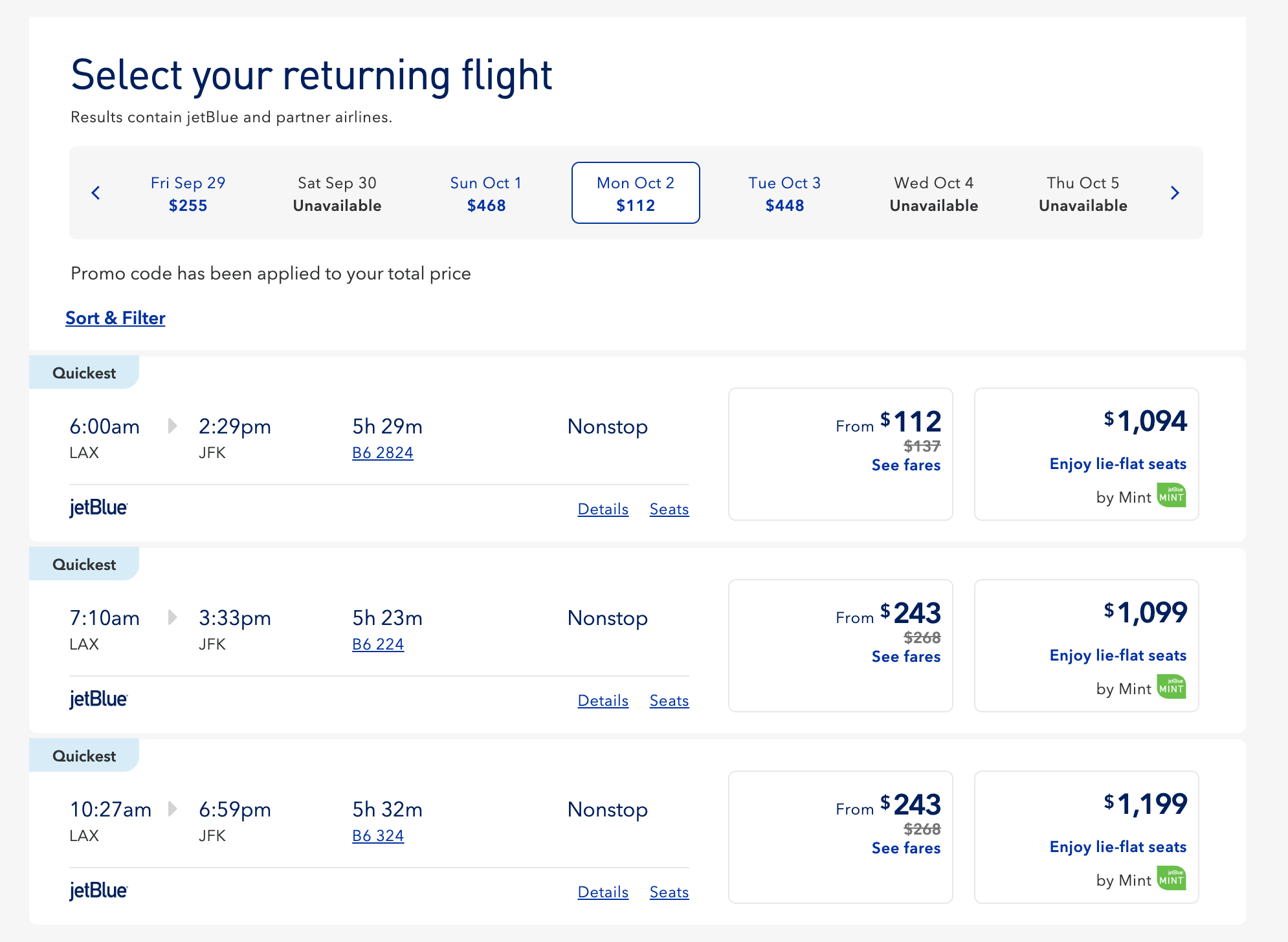Open flight number B6 324 link
This screenshot has width=1288, height=942.
378,836
